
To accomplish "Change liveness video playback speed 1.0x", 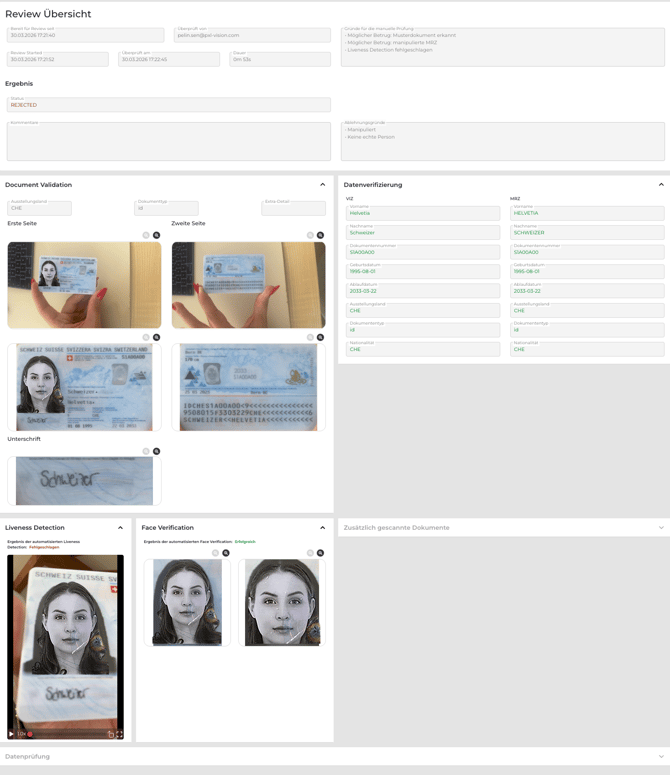I will tap(21, 734).
